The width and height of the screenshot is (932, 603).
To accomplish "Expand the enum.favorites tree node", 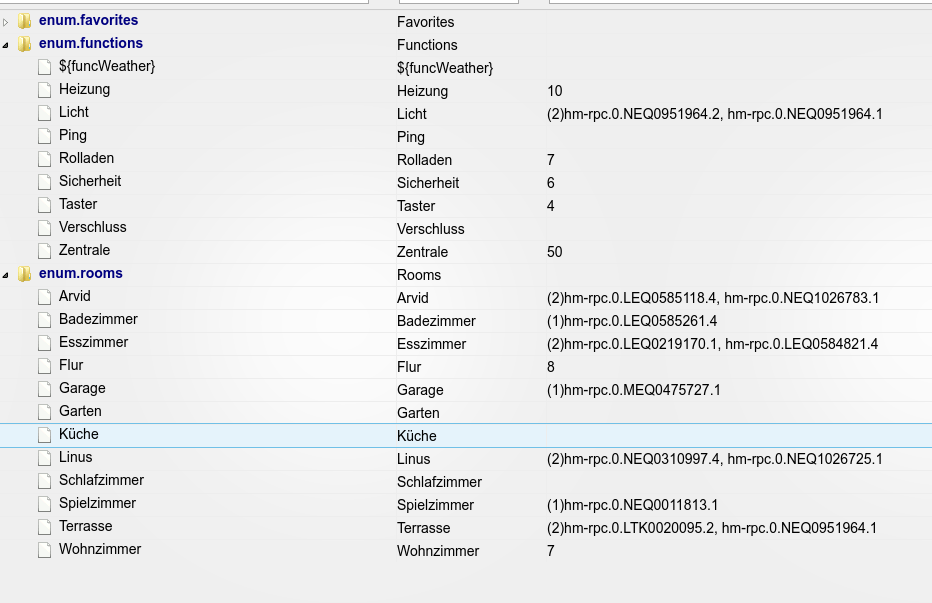I will 5,22.
